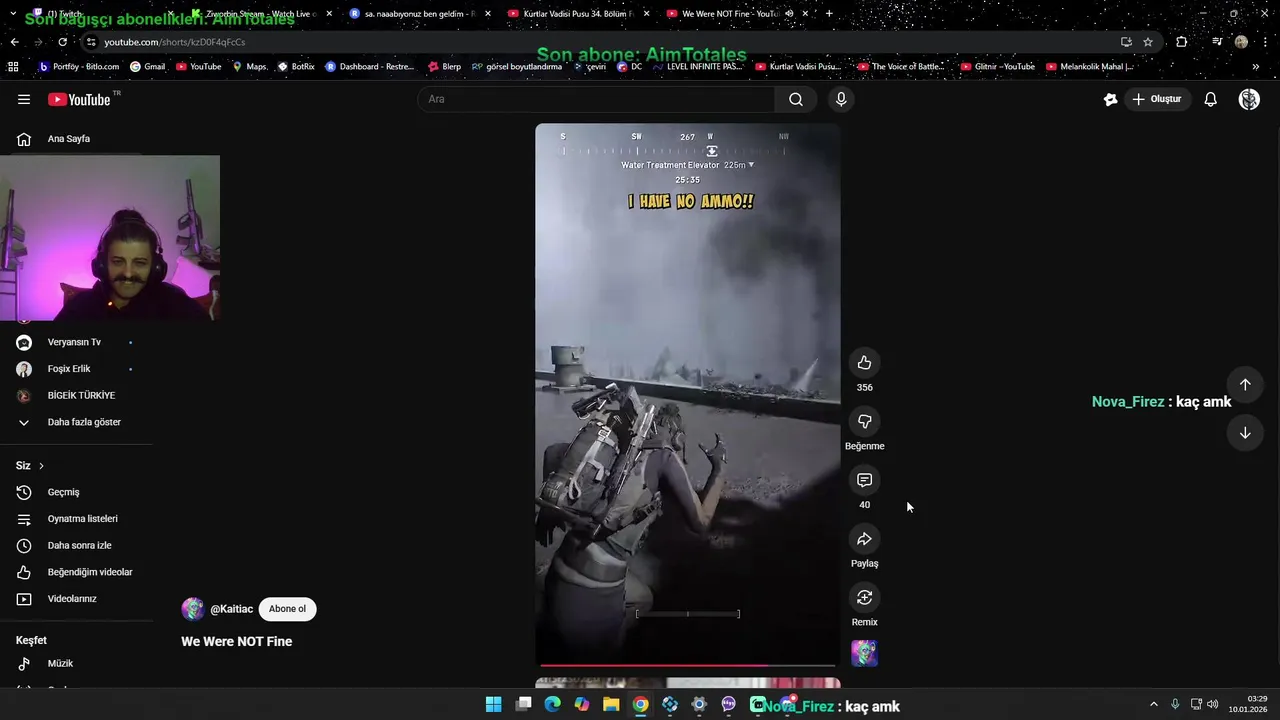Click the browser back arrow

[14, 42]
